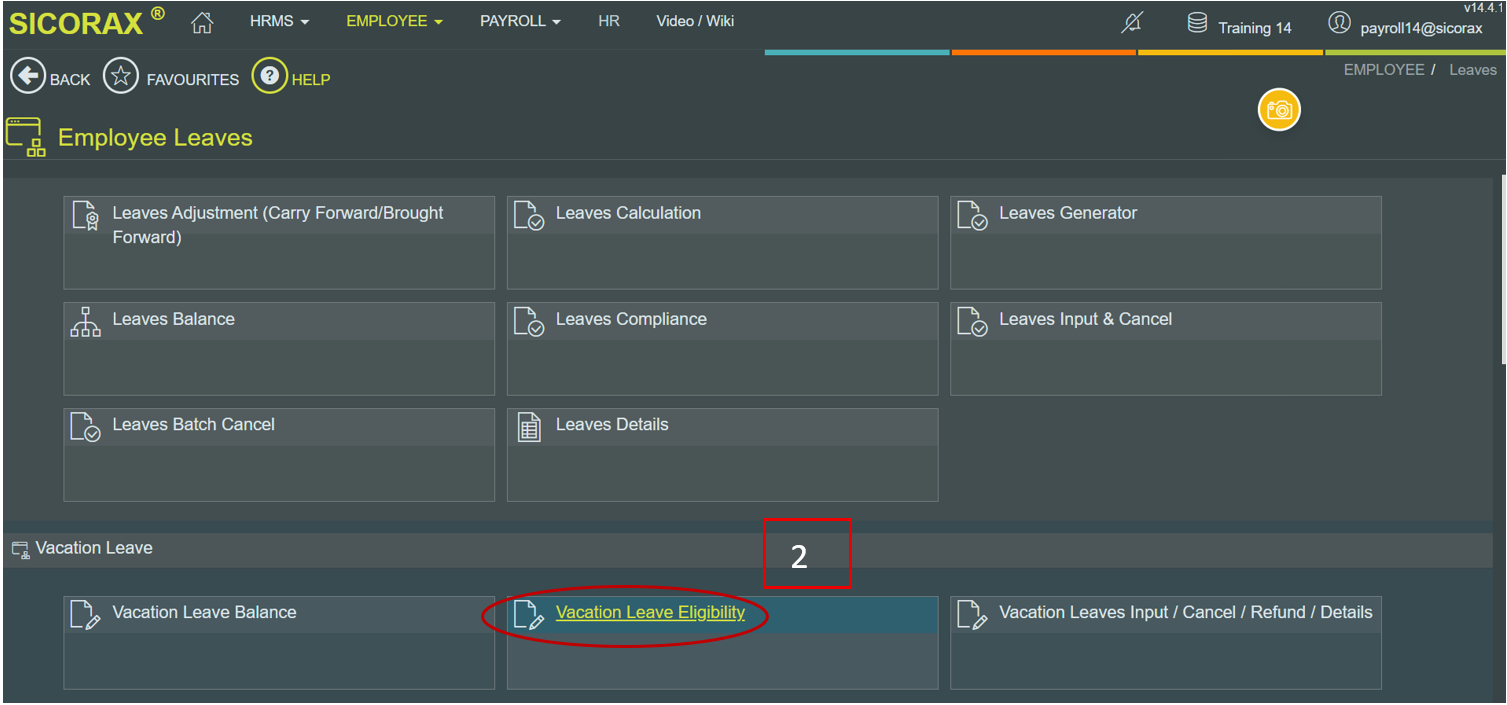
Task: Open the Leaves Balance tile
Action: click(x=279, y=349)
